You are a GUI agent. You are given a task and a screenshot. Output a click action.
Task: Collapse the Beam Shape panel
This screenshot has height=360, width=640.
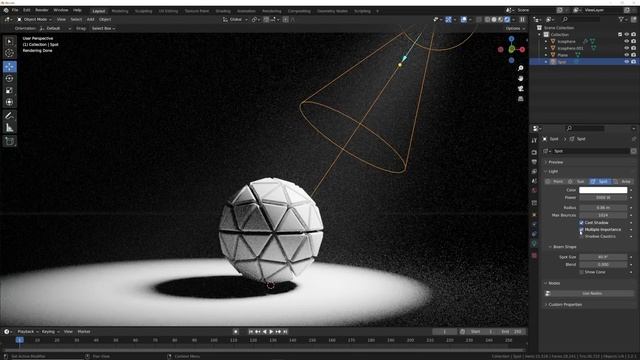[564, 247]
